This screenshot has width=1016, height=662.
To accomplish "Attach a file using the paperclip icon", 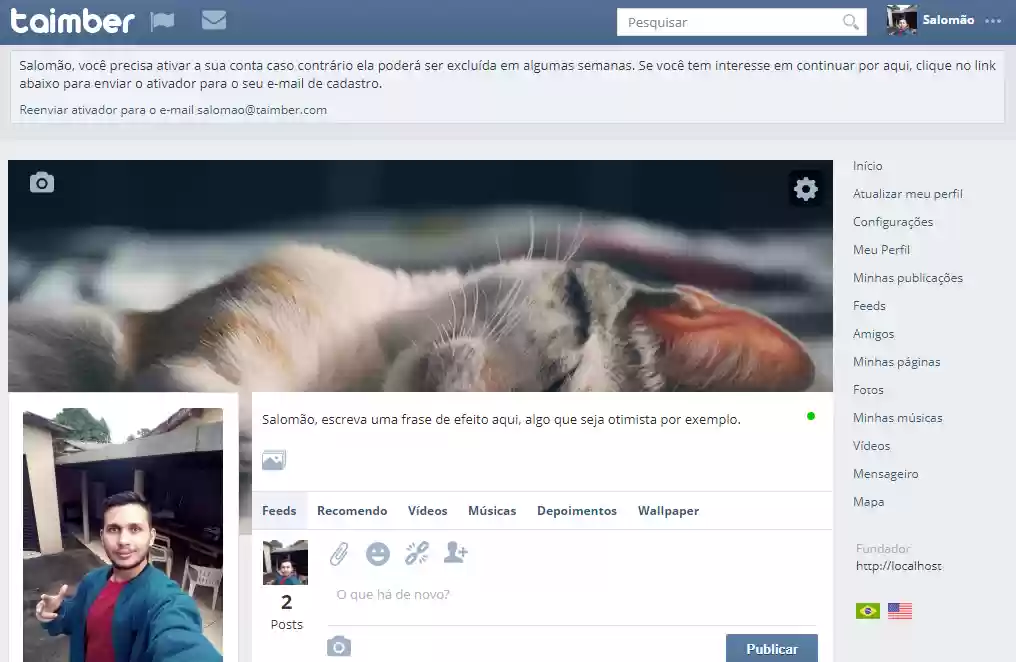I will tap(339, 552).
